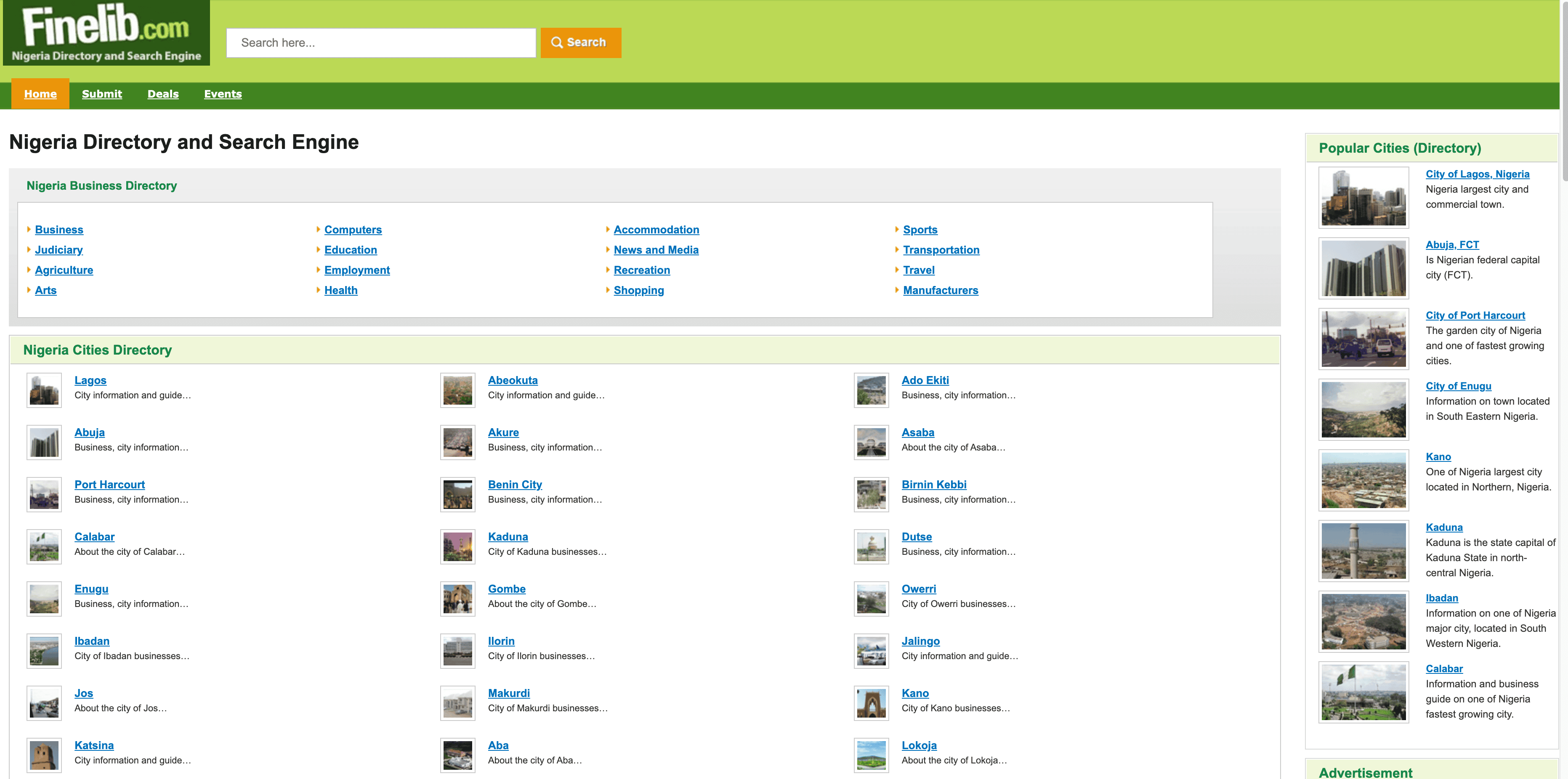This screenshot has height=779, width=1568.
Task: Open the Submit menu item
Action: coord(102,94)
